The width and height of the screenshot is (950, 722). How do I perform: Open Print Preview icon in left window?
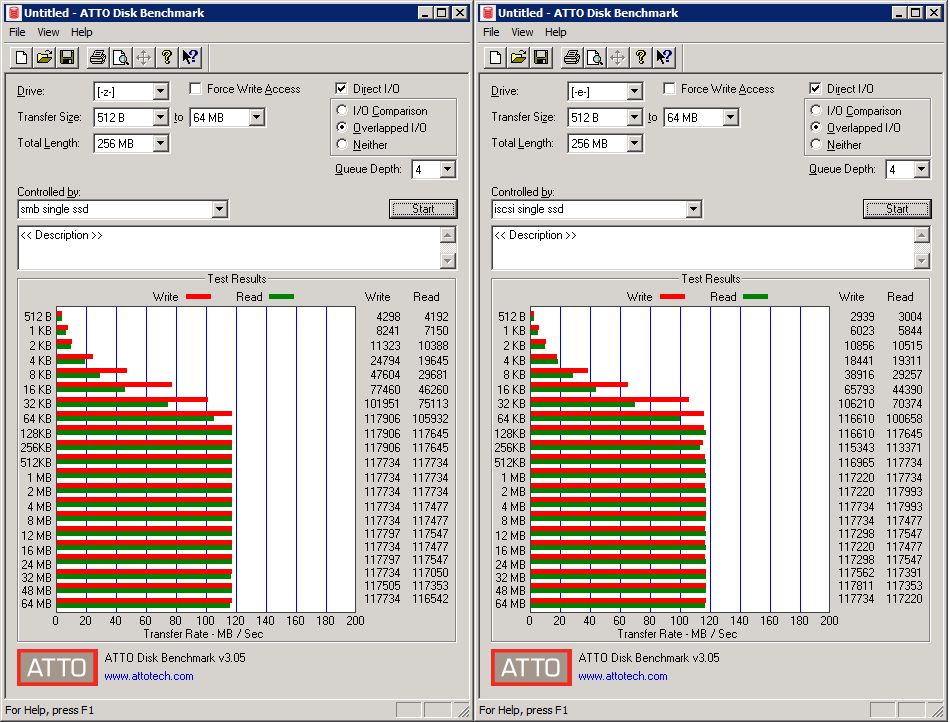121,58
